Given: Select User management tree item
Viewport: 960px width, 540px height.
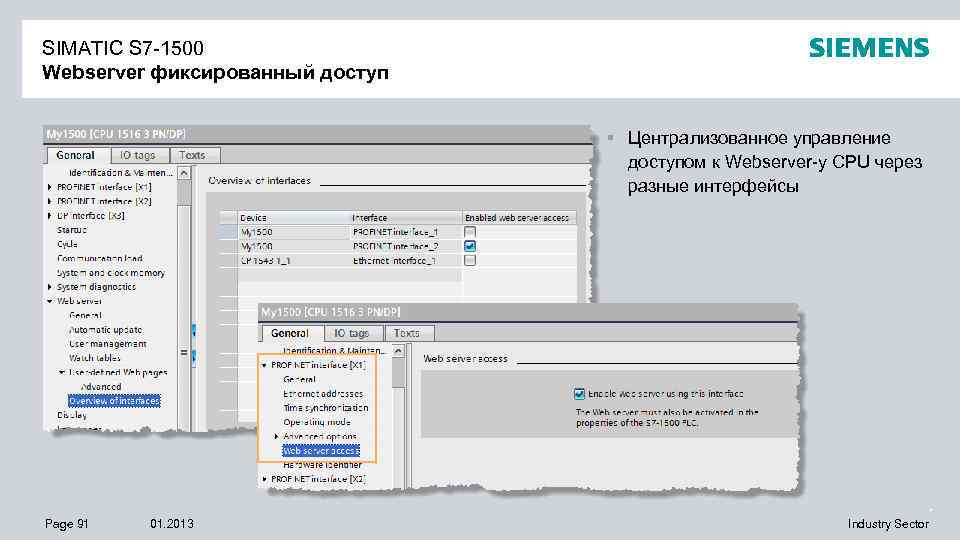Looking at the screenshot, I should coord(108,344).
